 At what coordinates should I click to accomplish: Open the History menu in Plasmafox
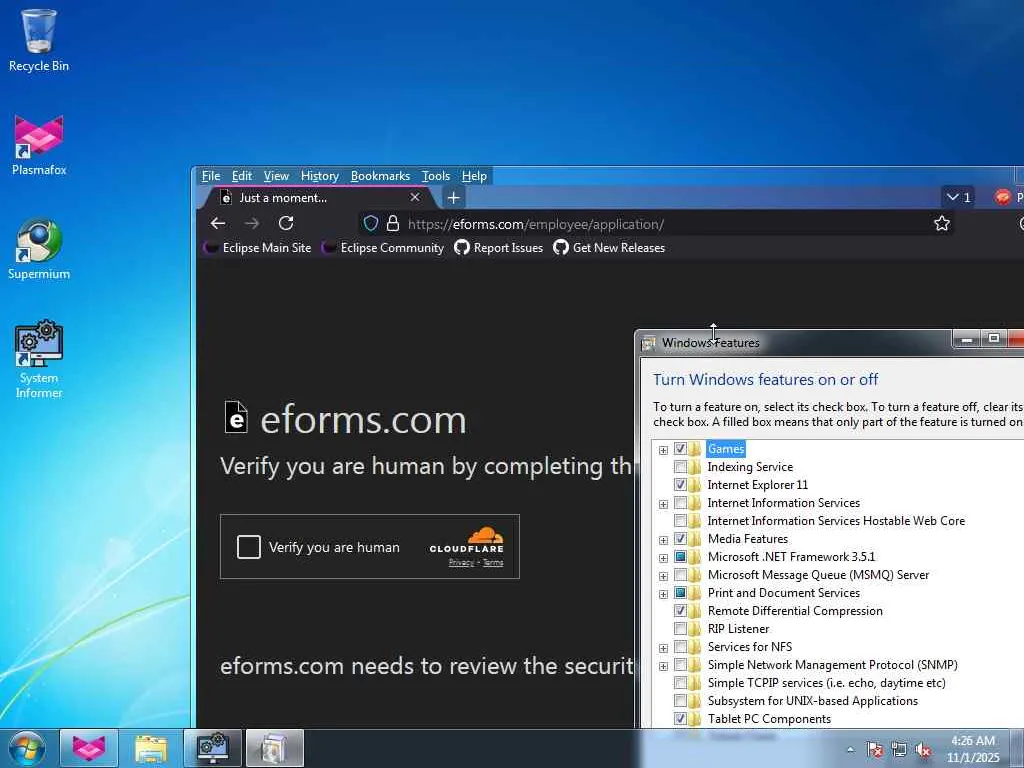tap(319, 176)
